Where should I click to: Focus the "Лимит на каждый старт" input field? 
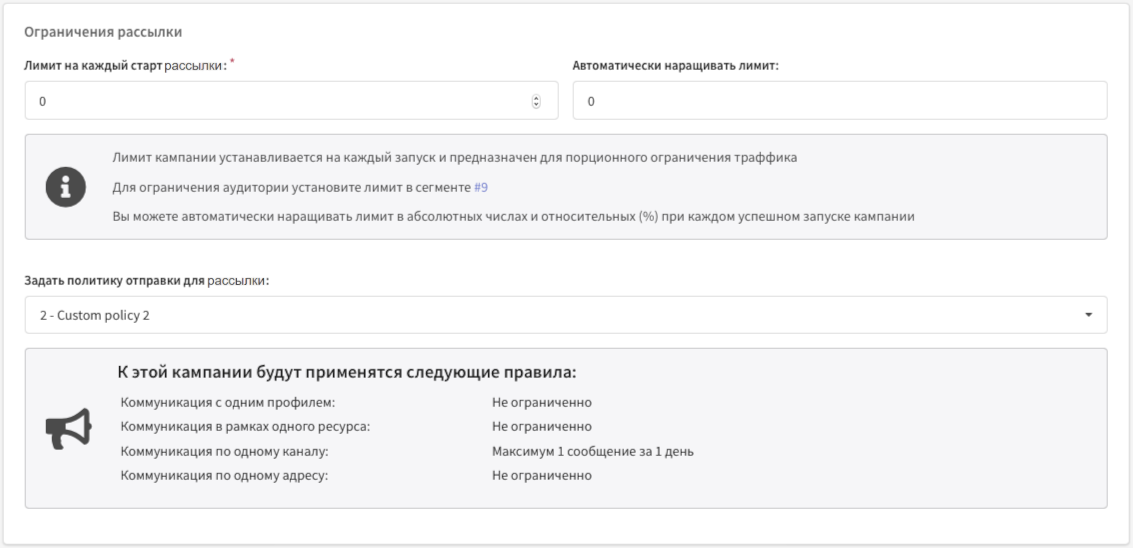[x=280, y=101]
